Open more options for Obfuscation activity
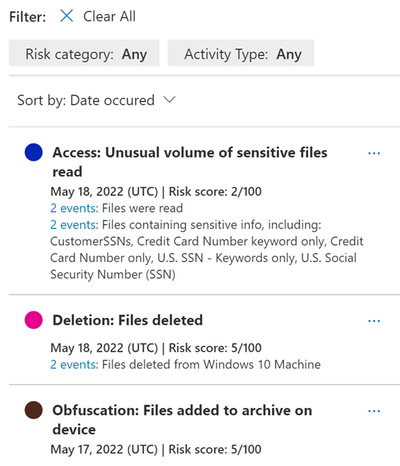The image size is (400, 466). point(374,411)
